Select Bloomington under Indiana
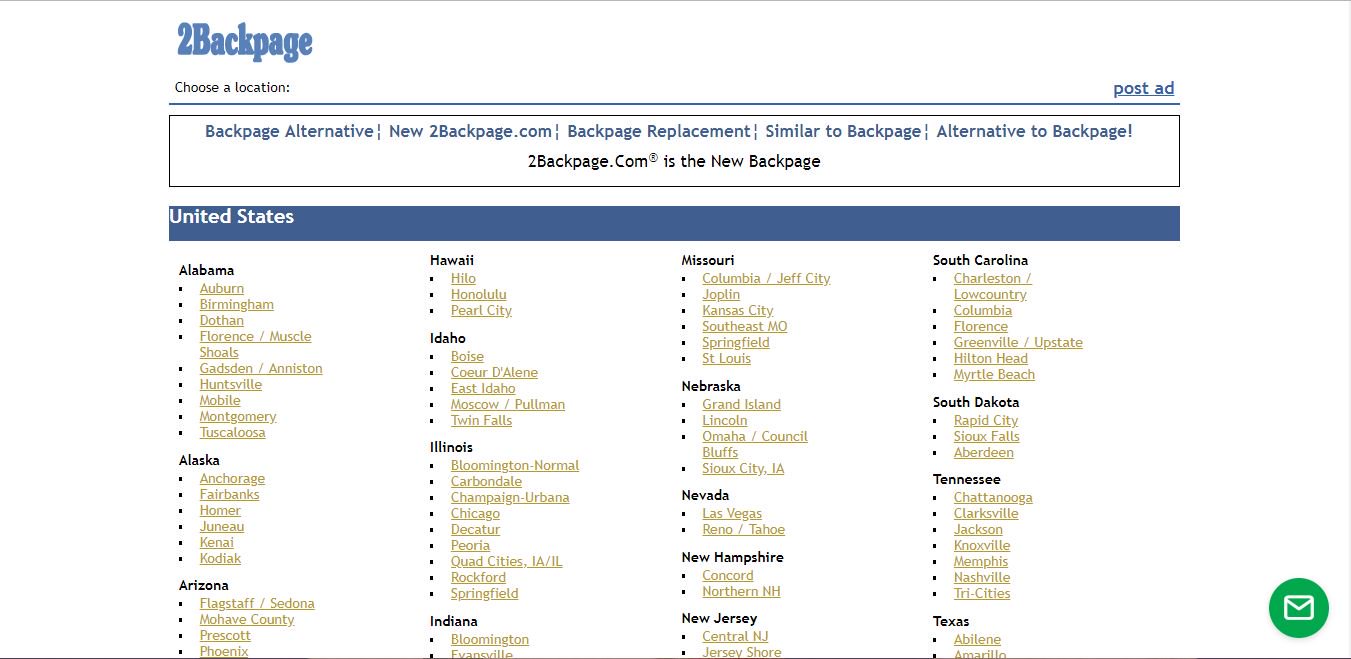1351x659 pixels. pyautogui.click(x=490, y=639)
